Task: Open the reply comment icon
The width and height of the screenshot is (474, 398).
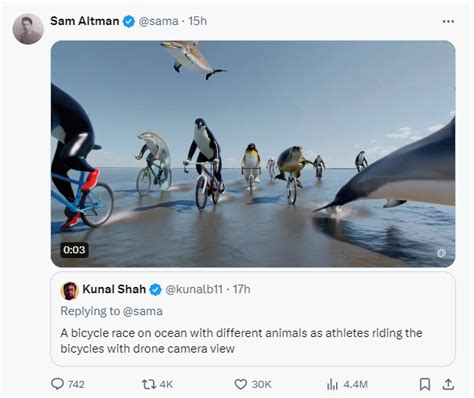Action: pos(57,384)
